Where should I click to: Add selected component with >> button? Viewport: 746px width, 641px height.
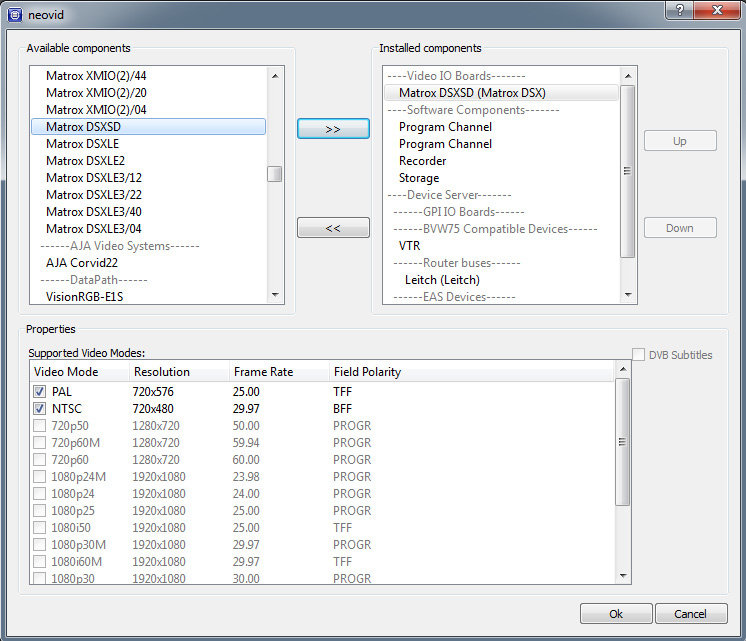[x=333, y=129]
